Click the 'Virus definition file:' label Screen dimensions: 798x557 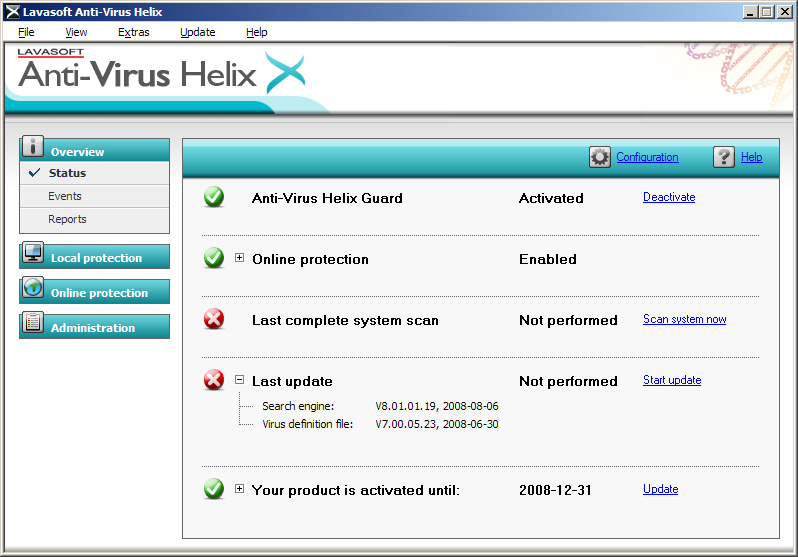coord(307,424)
